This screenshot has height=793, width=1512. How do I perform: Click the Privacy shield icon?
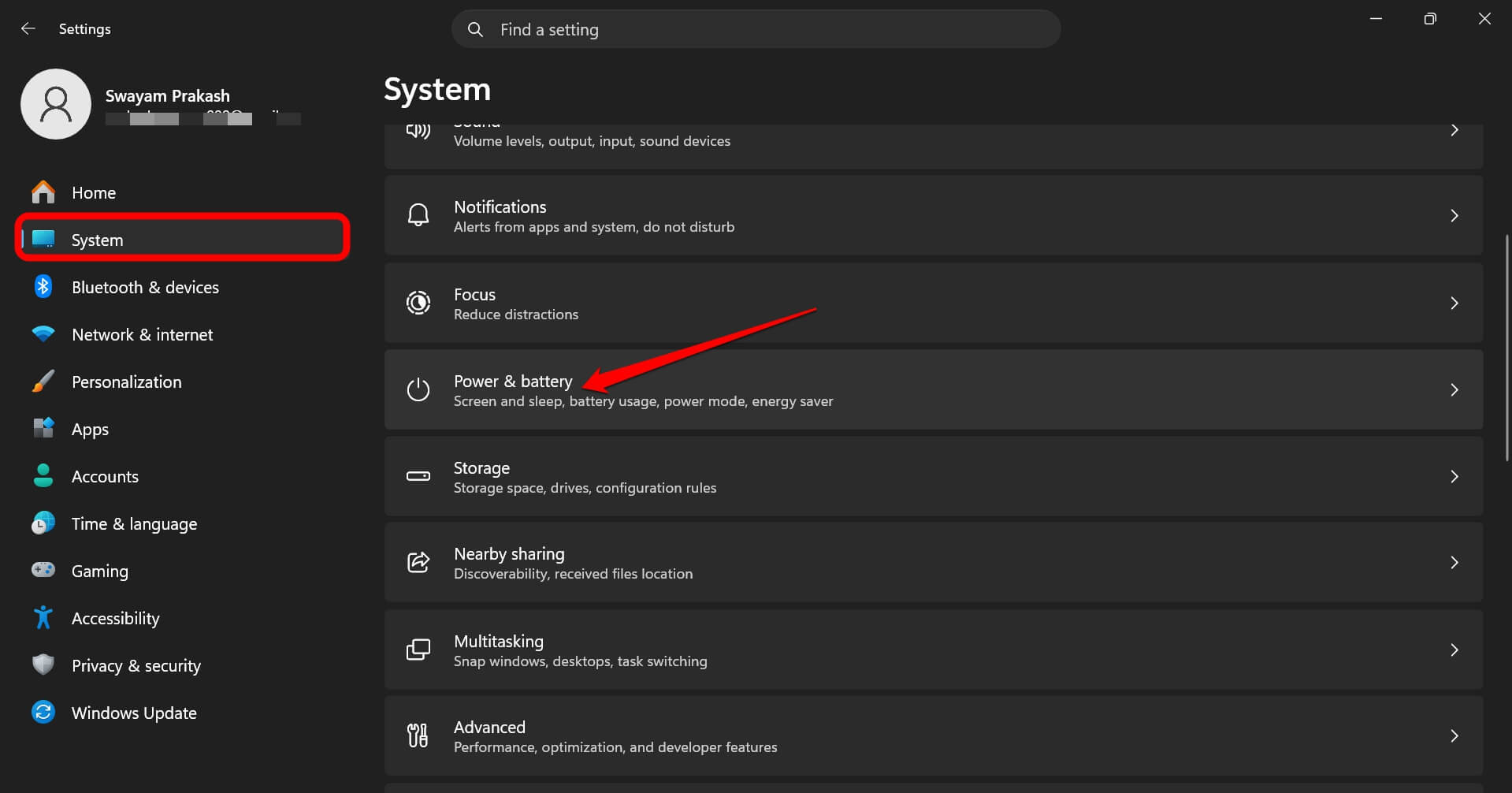[43, 665]
